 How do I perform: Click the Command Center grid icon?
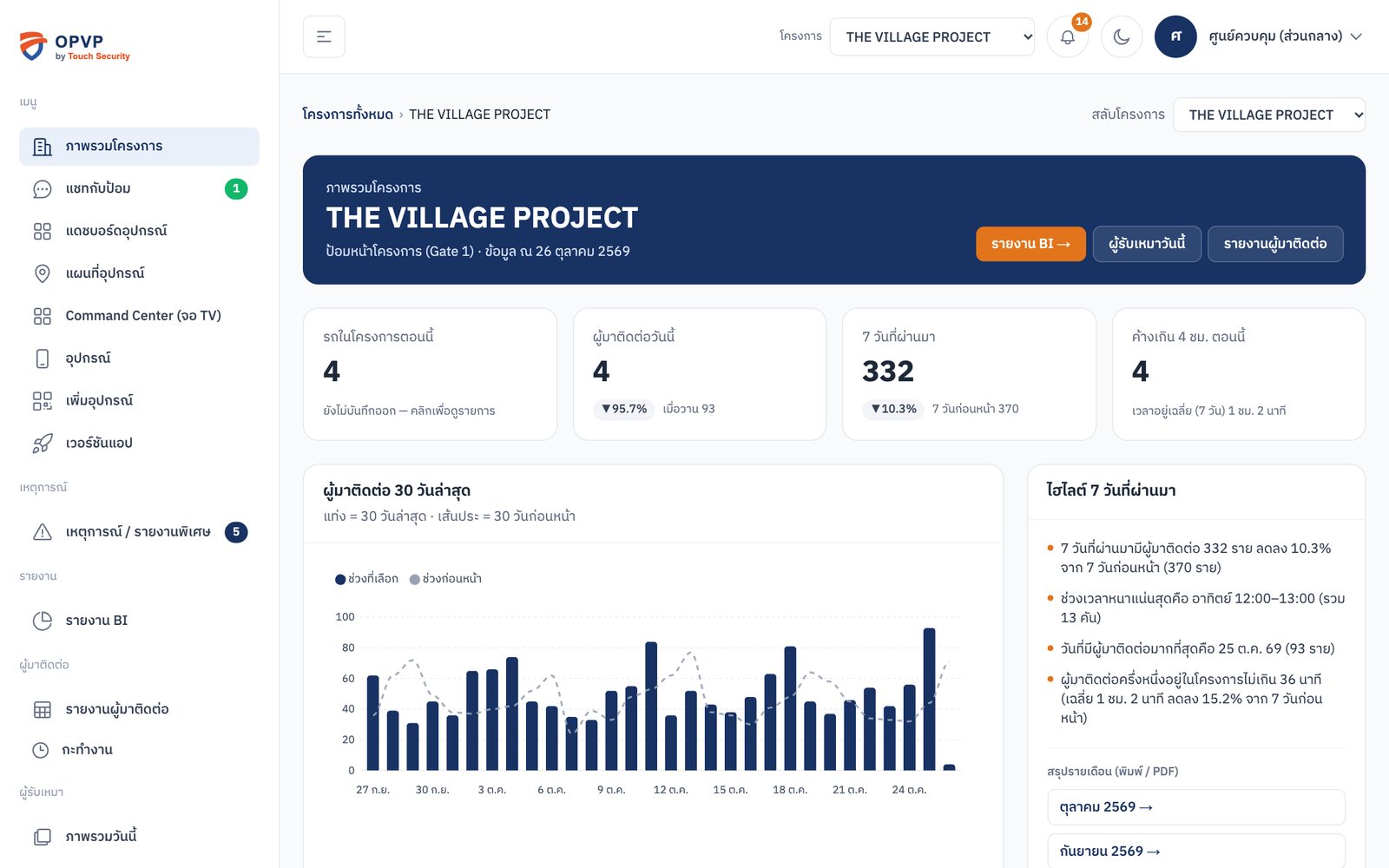[x=42, y=316]
